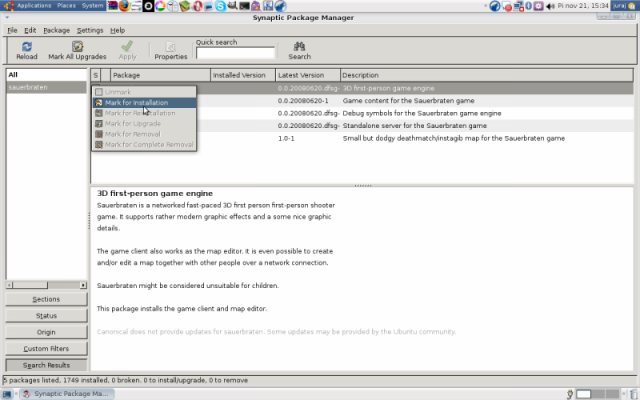Launch Pidgin from the top panel
The height and width of the screenshot is (400, 640).
[x=256, y=6]
